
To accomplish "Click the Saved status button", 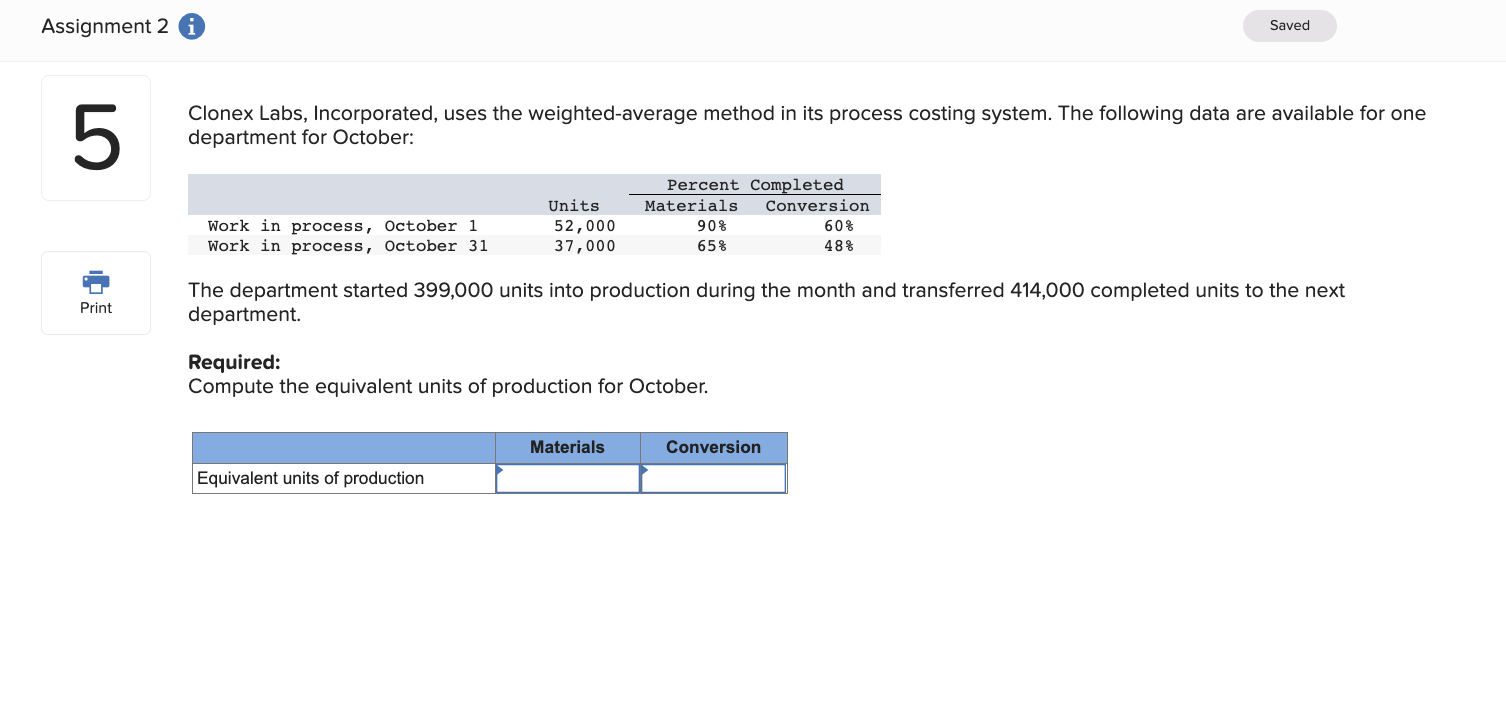I will (1289, 26).
